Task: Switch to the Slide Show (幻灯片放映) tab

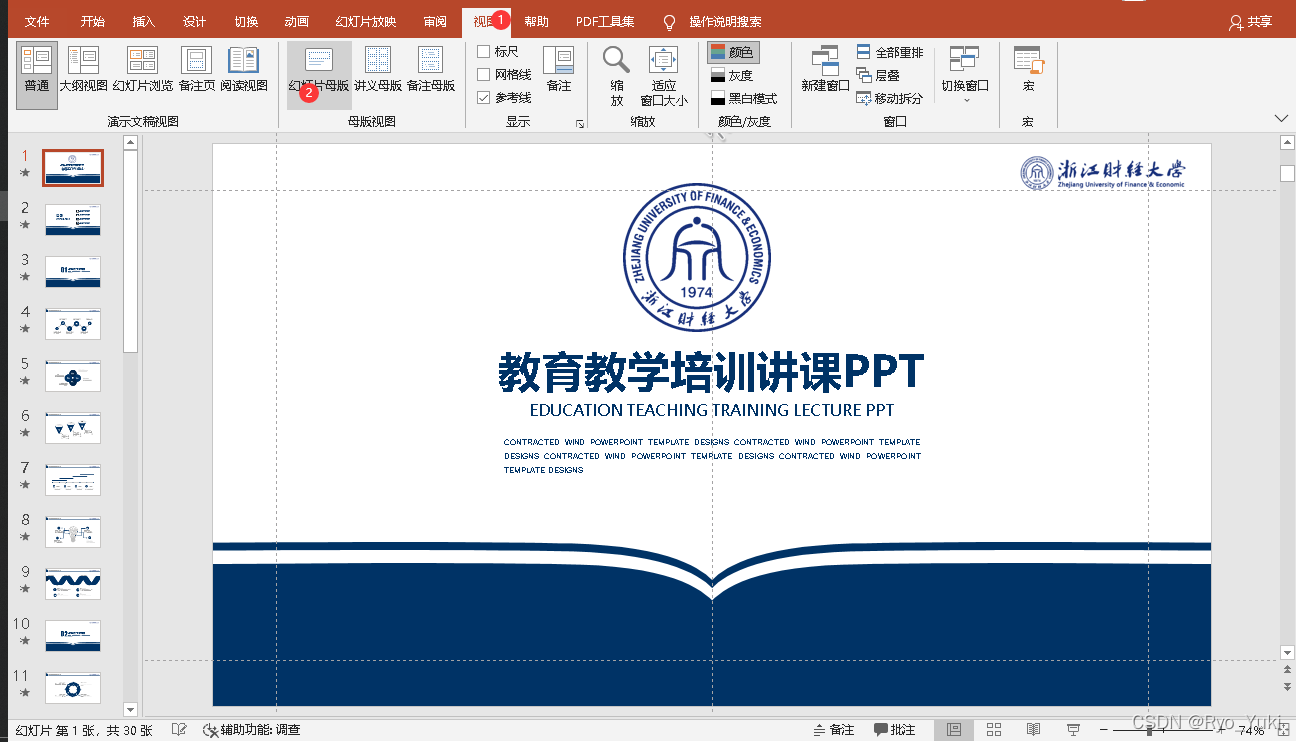Action: click(x=365, y=22)
